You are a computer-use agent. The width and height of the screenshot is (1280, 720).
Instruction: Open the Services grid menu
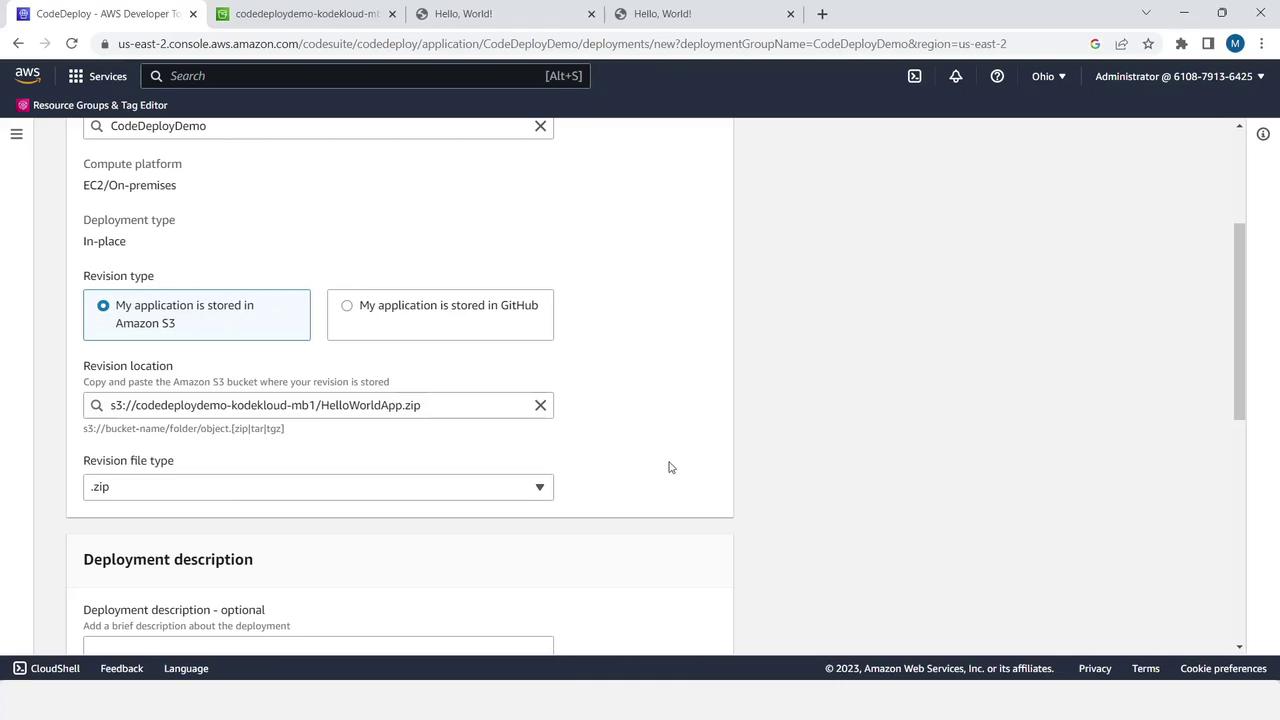(76, 76)
